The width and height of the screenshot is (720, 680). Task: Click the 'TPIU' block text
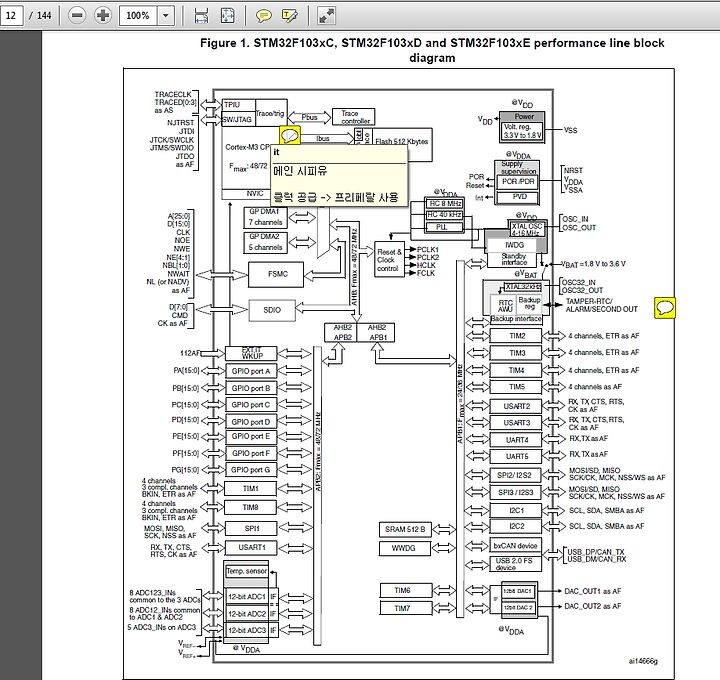click(231, 105)
